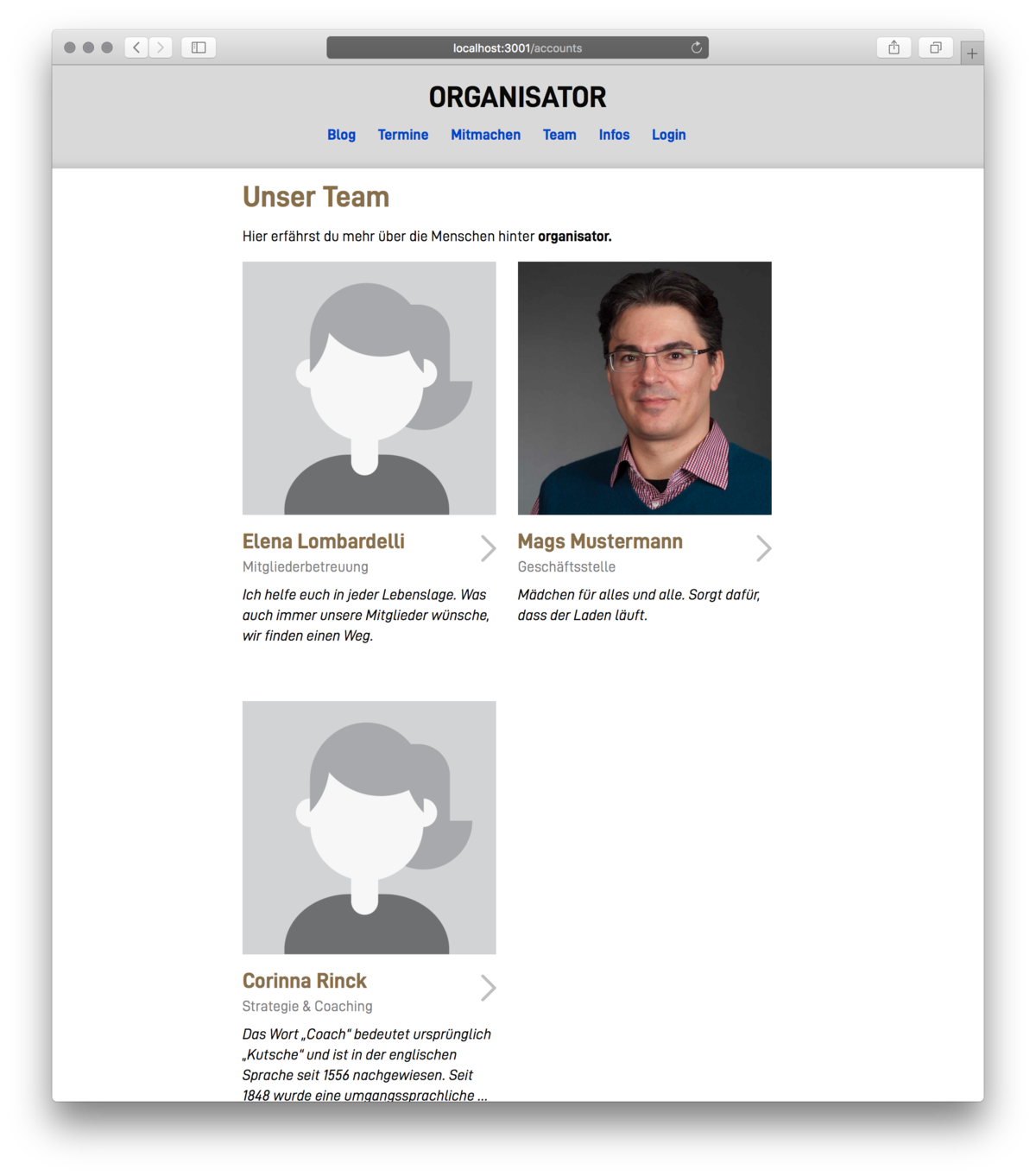Click Elena Lombardelli's placeholder avatar image
This screenshot has width=1036, height=1176.
(369, 388)
